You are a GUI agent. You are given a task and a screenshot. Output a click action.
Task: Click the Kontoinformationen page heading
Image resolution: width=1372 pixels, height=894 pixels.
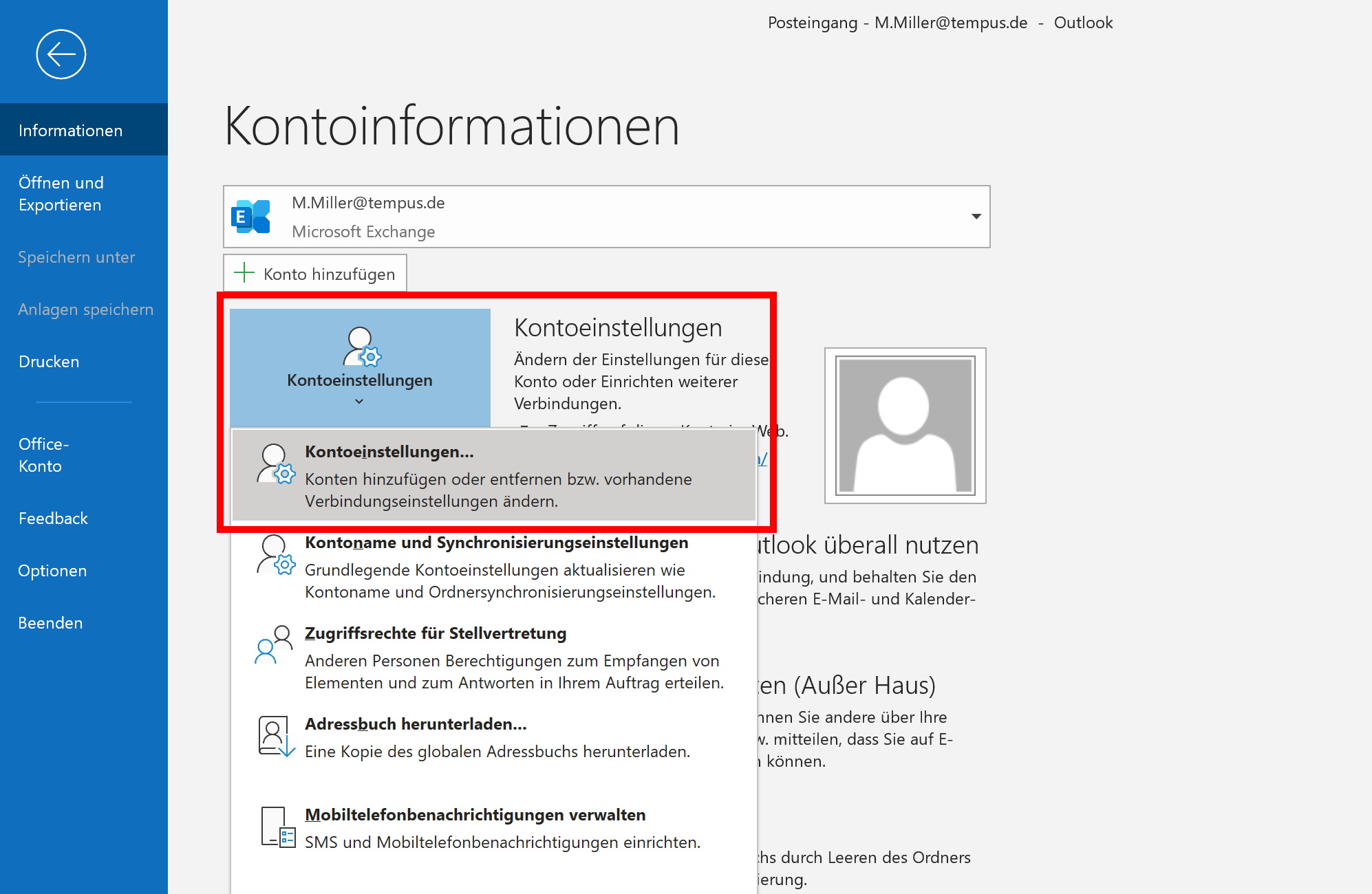click(x=452, y=126)
